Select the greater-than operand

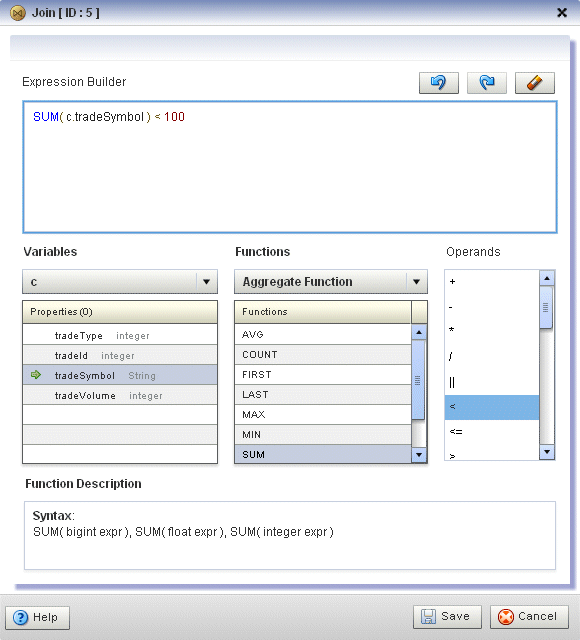(x=491, y=454)
